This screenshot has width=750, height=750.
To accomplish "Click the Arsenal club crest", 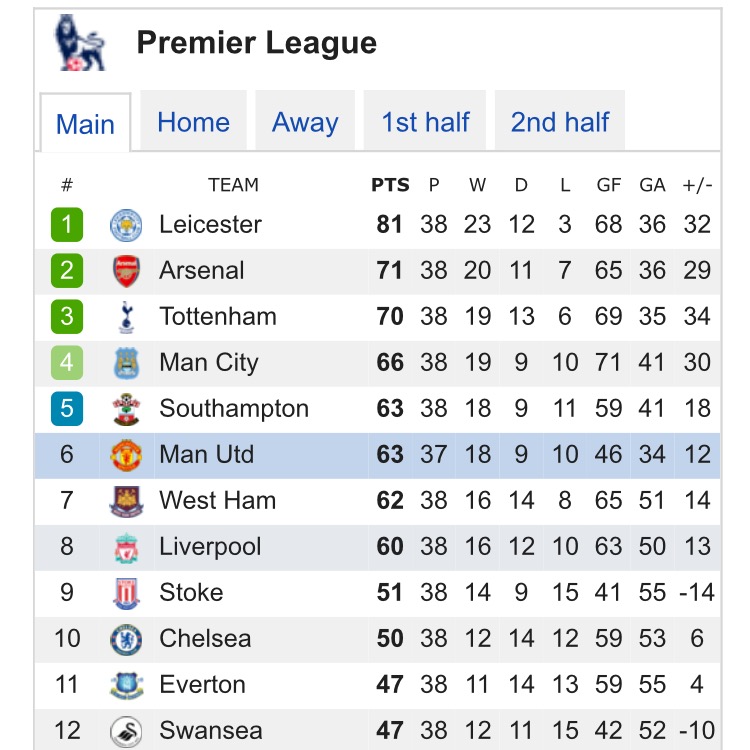I will point(126,271).
